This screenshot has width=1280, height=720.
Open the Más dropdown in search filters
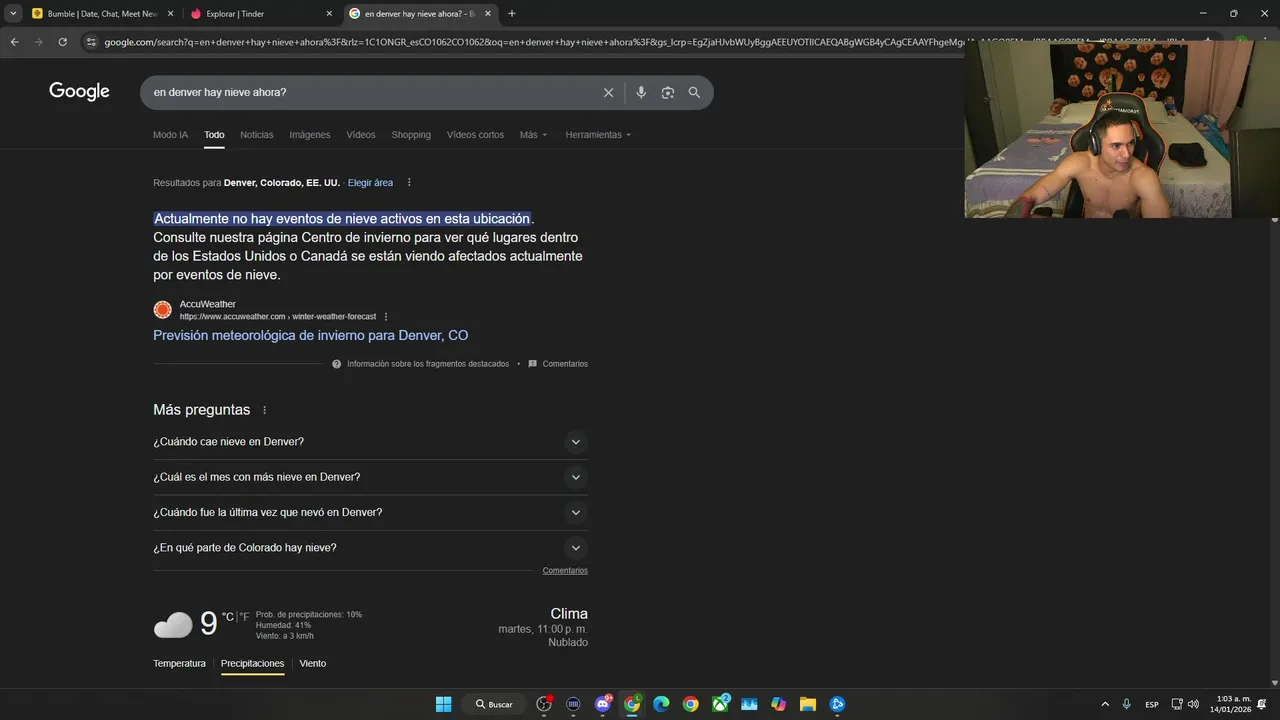click(533, 135)
